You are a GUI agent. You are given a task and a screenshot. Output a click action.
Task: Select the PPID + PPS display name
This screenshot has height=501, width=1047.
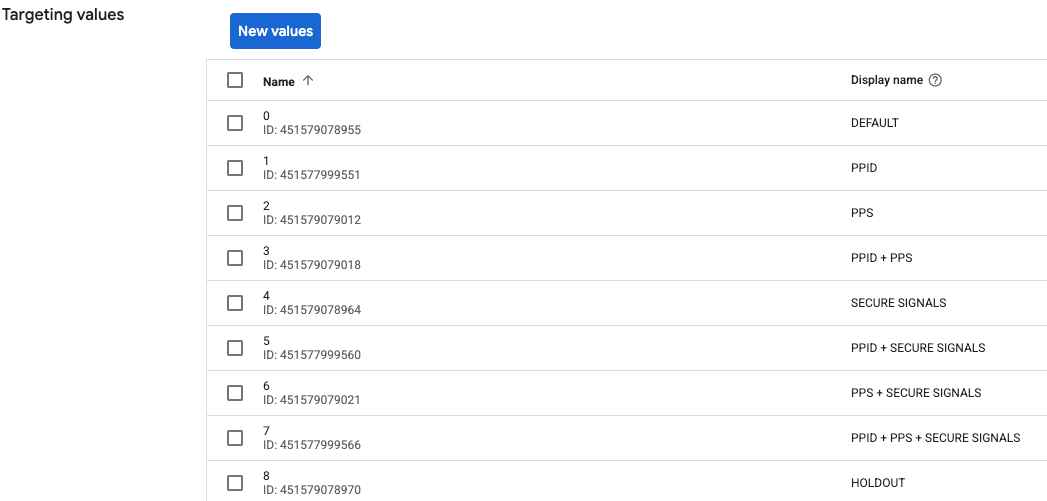pyautogui.click(x=881, y=258)
